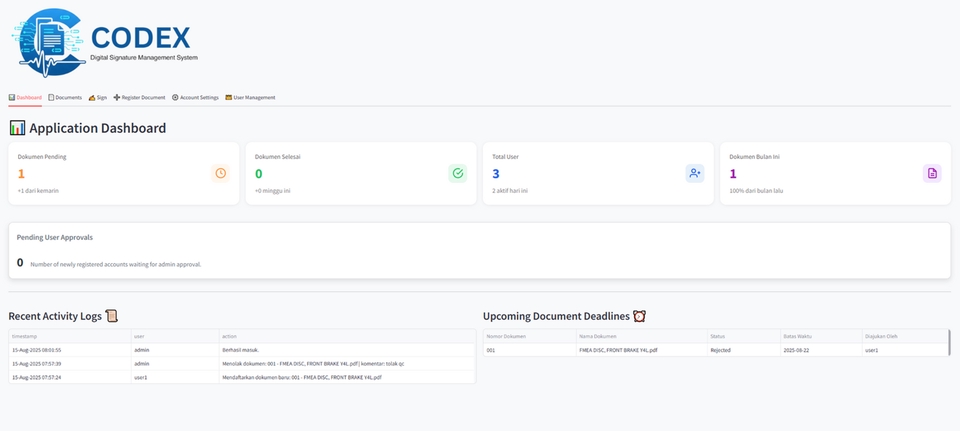Click the document icon in Dokumen Bulan Ini card
Viewport: 960px width, 431px height.
932,173
